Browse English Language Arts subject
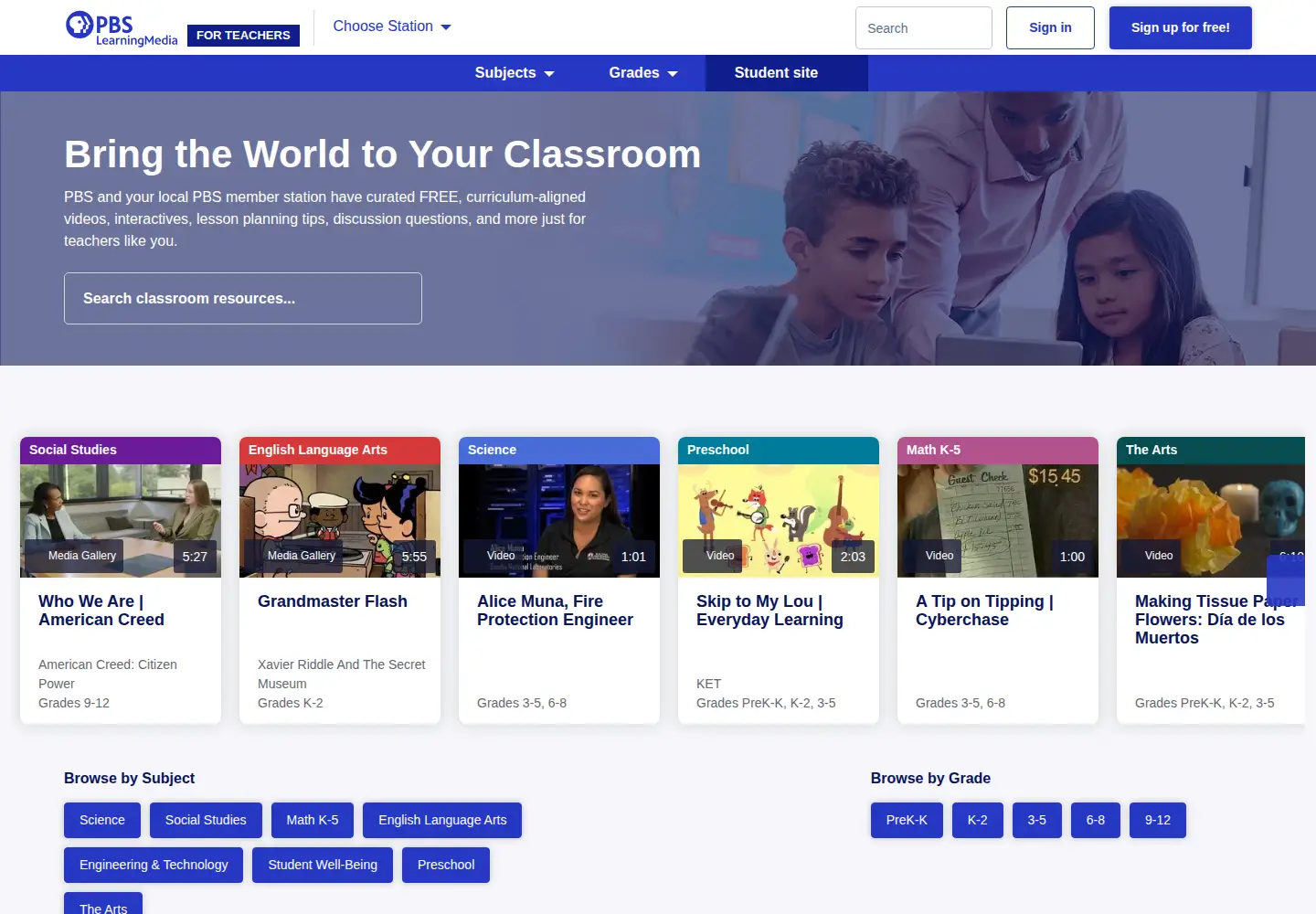 point(442,820)
